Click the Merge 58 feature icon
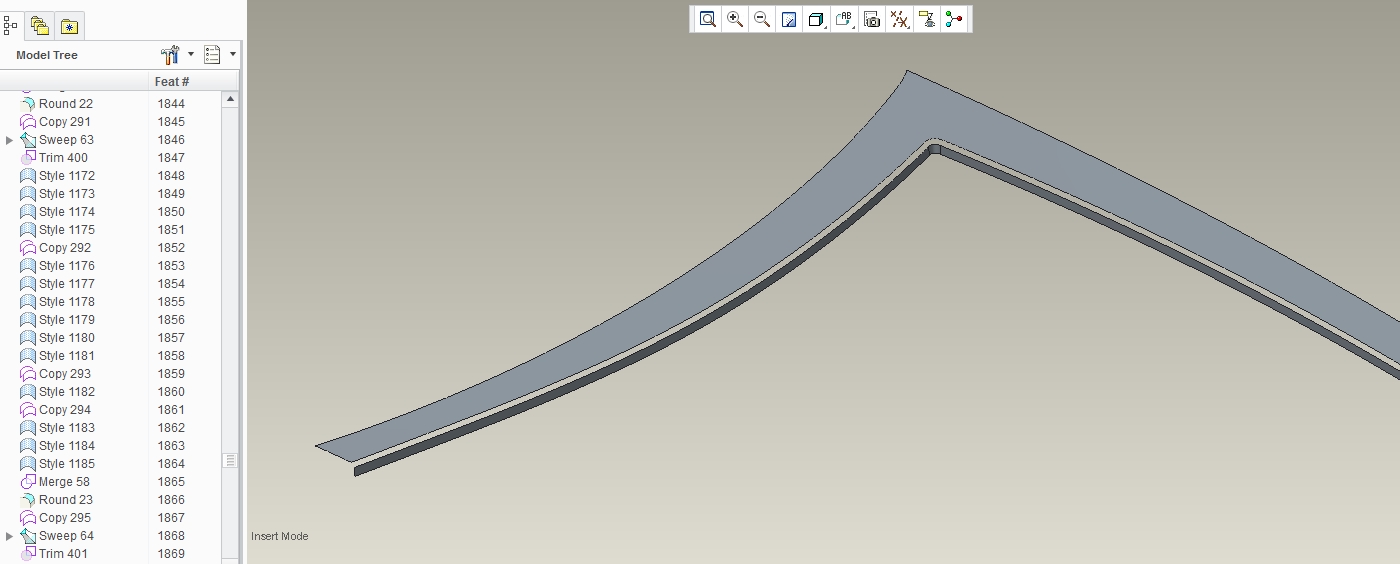Viewport: 1400px width, 564px height. tap(28, 482)
